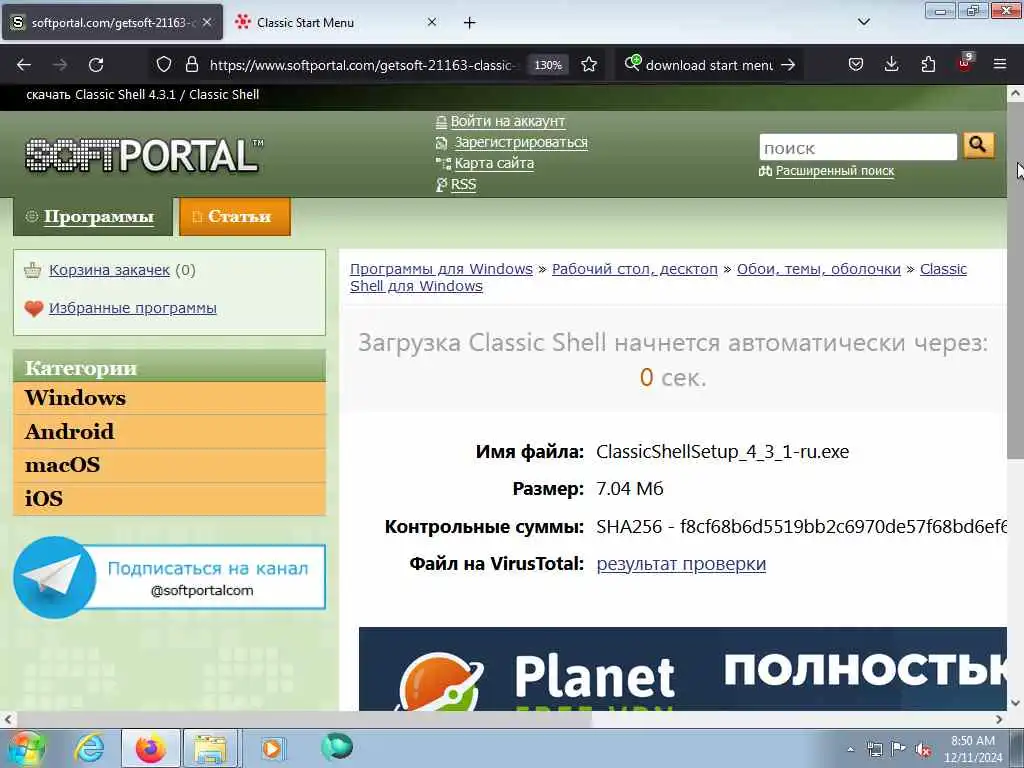Open the Войти на аккаунт link
This screenshot has width=1024, height=768.
[507, 121]
